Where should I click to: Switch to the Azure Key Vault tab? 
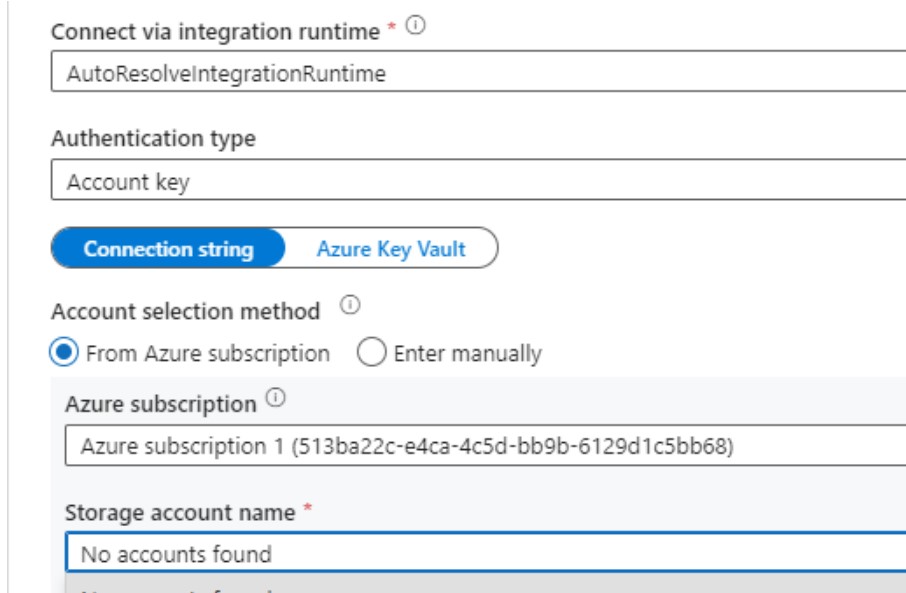coord(390,249)
